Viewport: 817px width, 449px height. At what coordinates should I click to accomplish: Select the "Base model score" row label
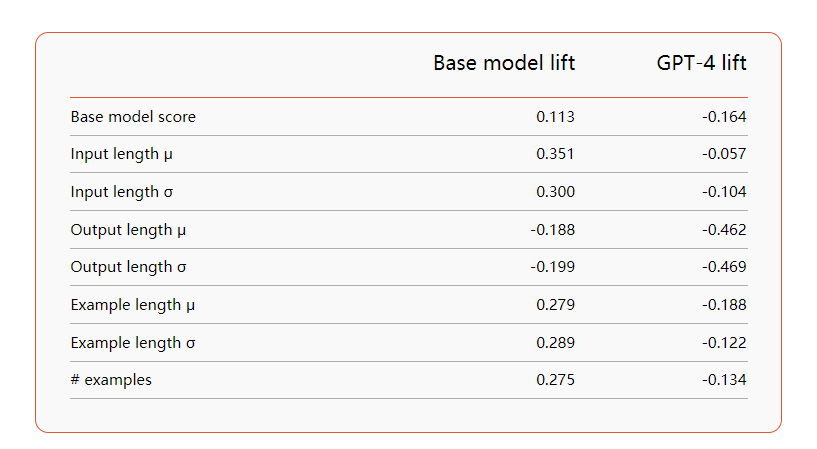click(x=133, y=117)
